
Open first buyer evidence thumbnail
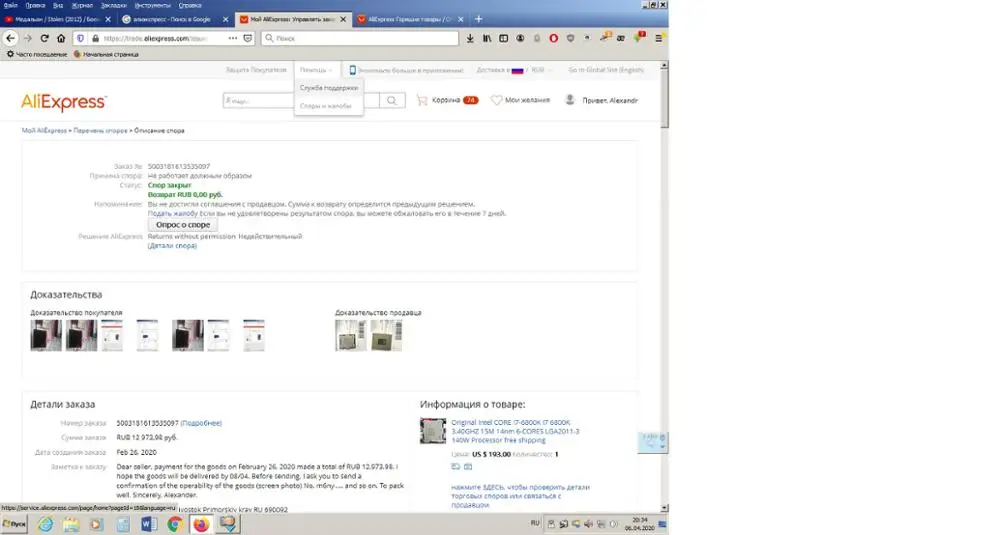click(46, 335)
